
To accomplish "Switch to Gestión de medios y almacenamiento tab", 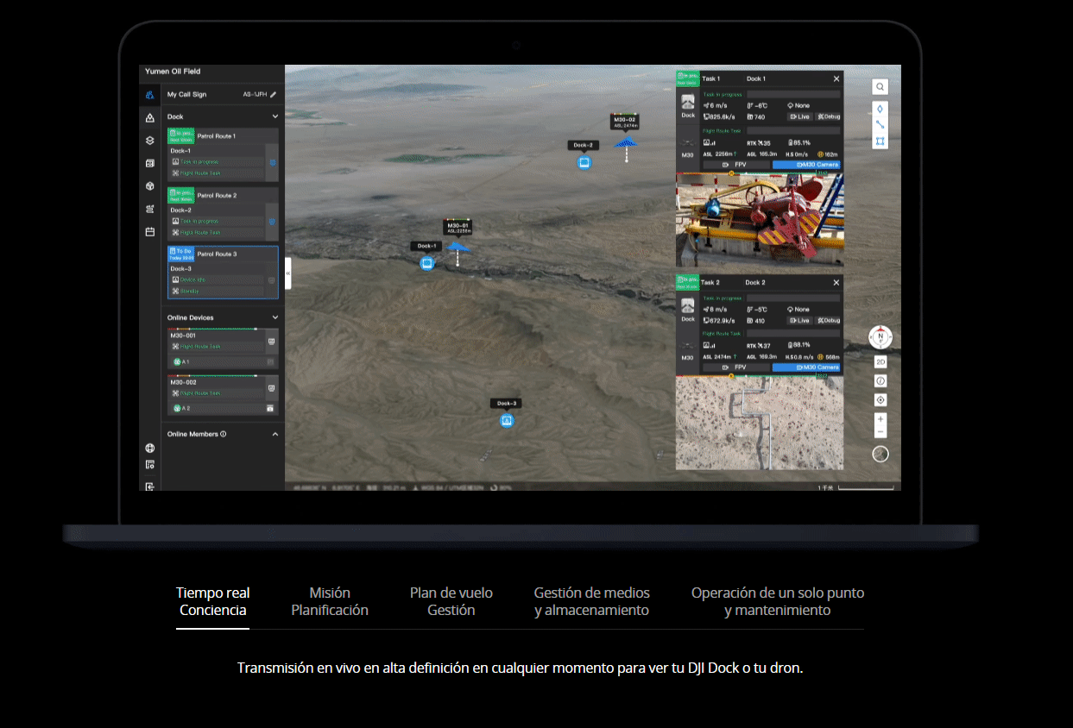I will tap(591, 601).
